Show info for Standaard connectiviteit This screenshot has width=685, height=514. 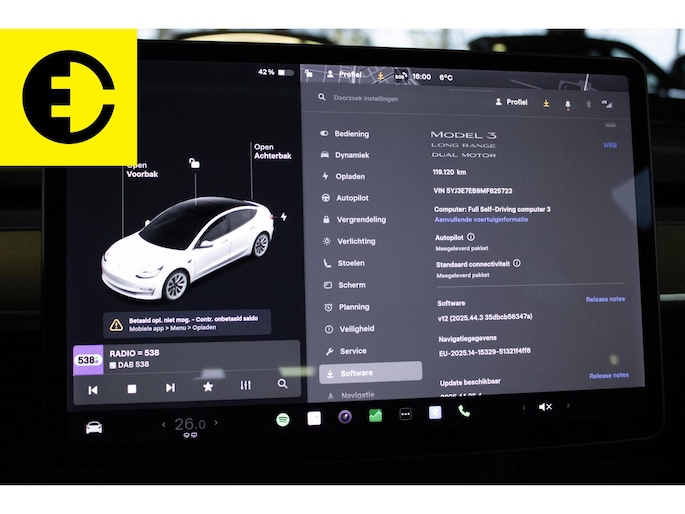coord(517,264)
